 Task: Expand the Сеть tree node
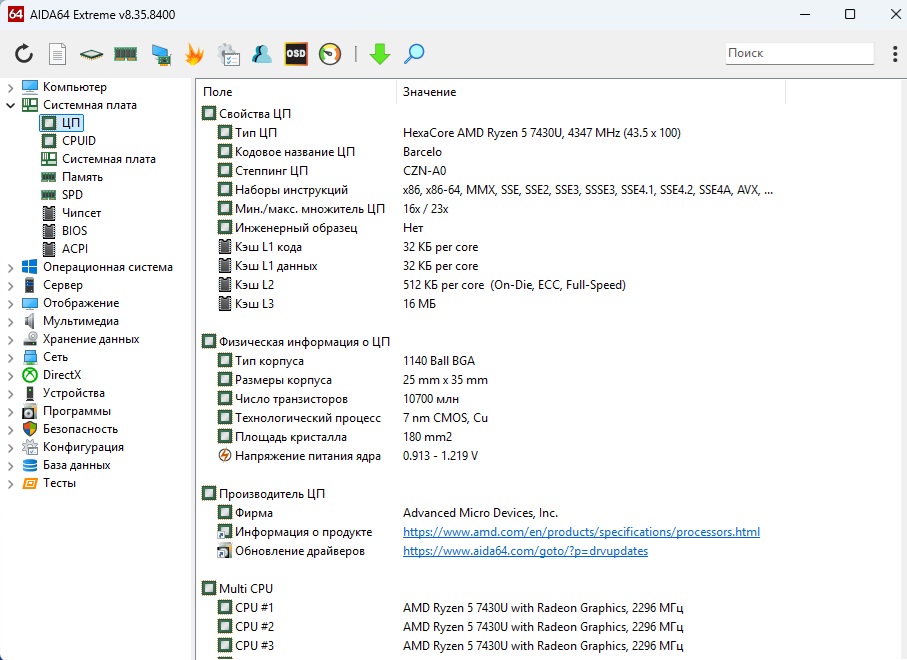[x=10, y=357]
